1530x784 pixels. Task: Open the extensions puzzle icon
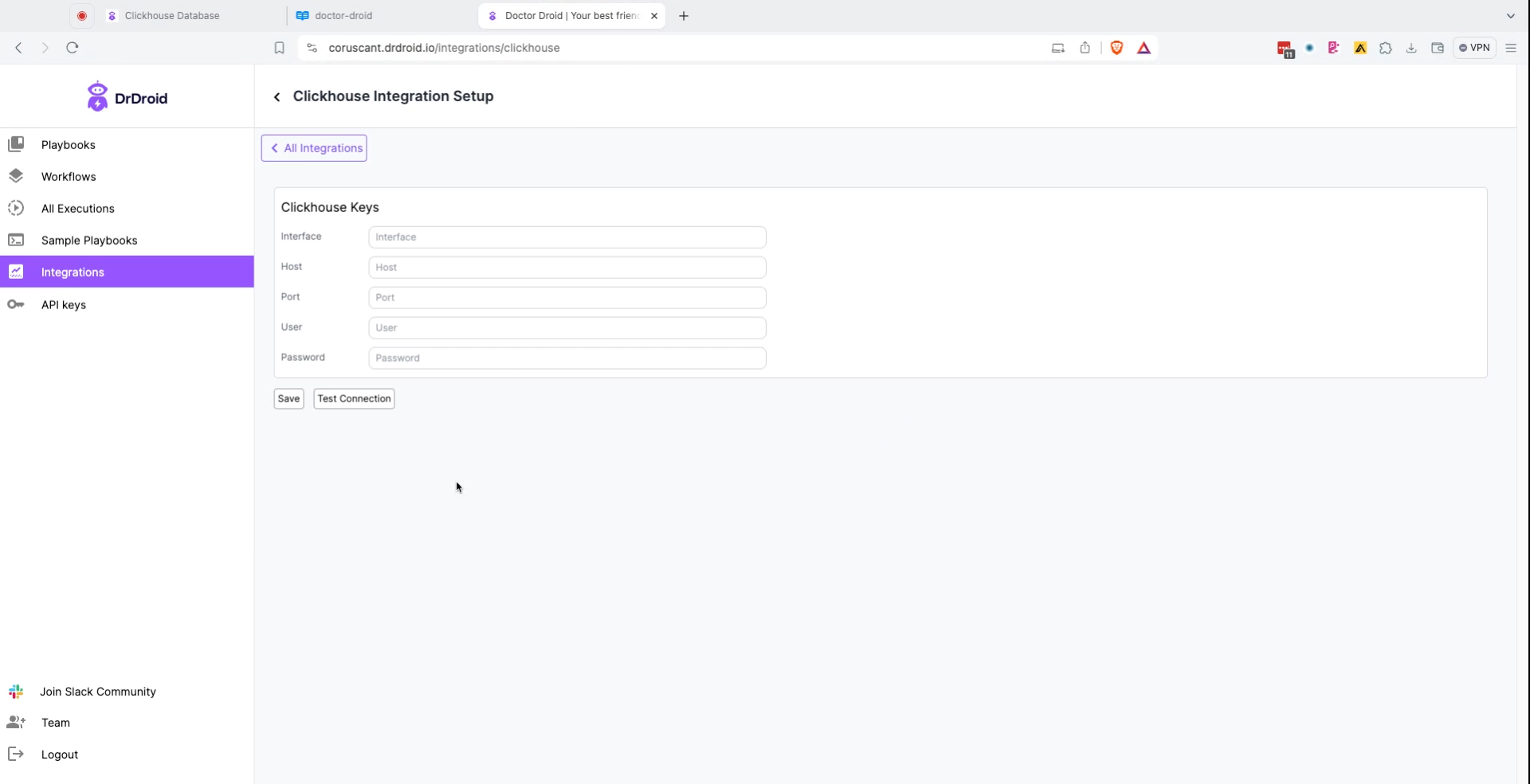[x=1386, y=48]
